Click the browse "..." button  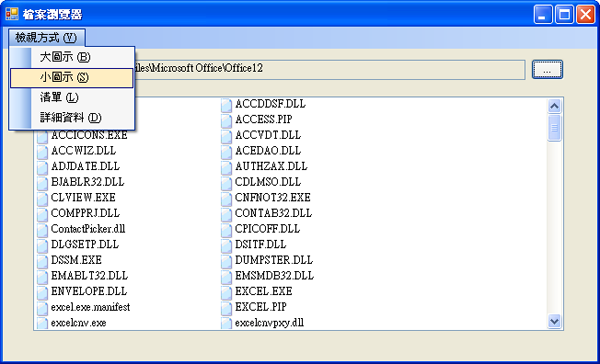(x=547, y=70)
